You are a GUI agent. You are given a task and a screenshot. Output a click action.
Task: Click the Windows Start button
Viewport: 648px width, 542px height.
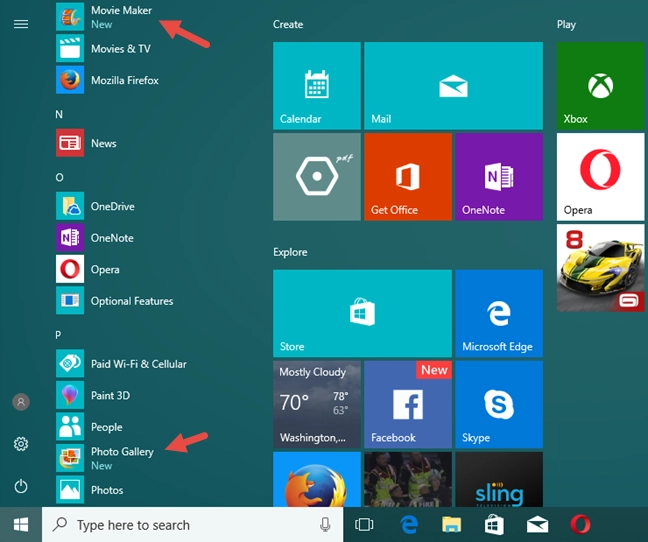[x=21, y=525]
